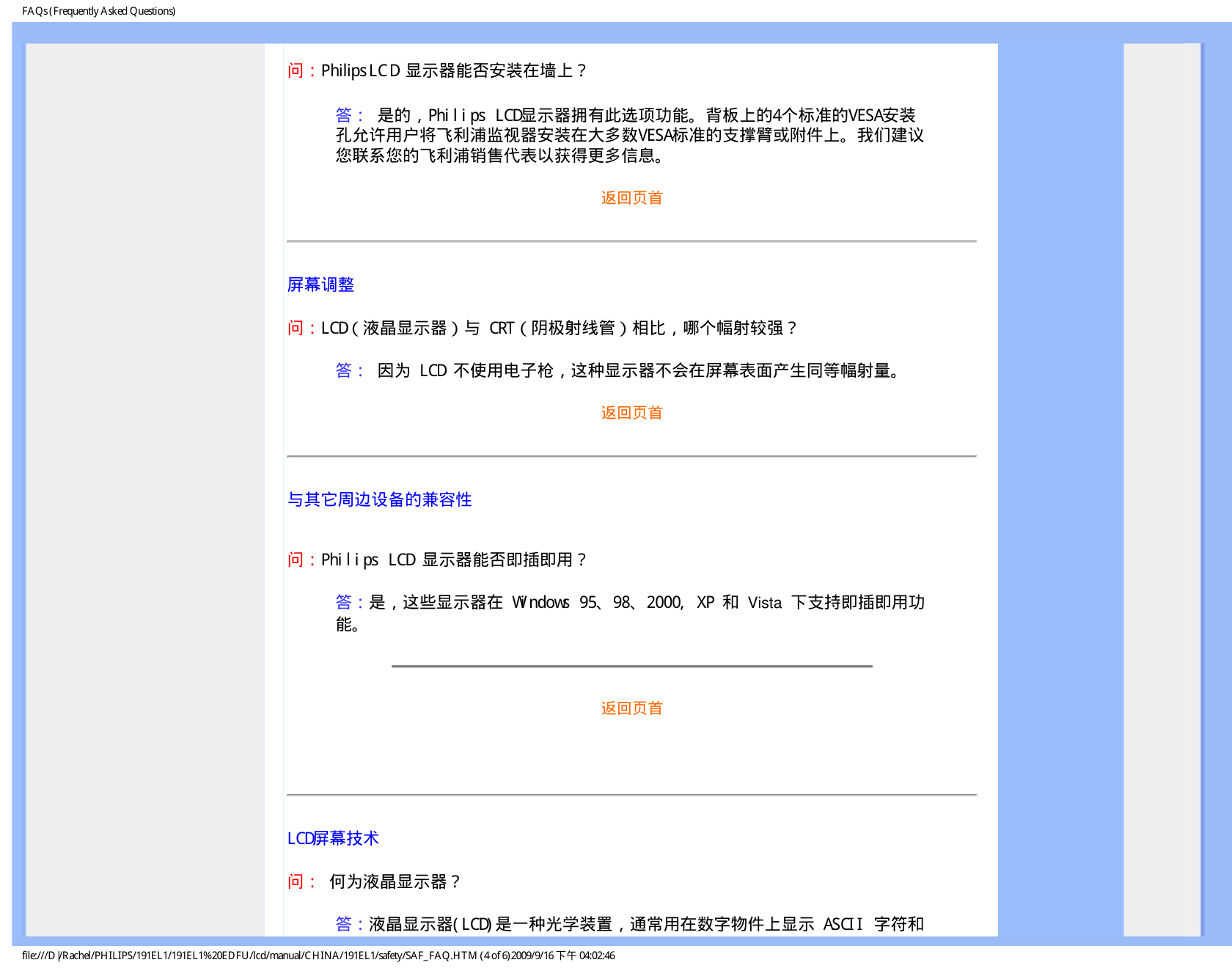This screenshot has width=1232, height=968.
Task: Click the 屏幕调整 section heading
Action: pos(320,285)
